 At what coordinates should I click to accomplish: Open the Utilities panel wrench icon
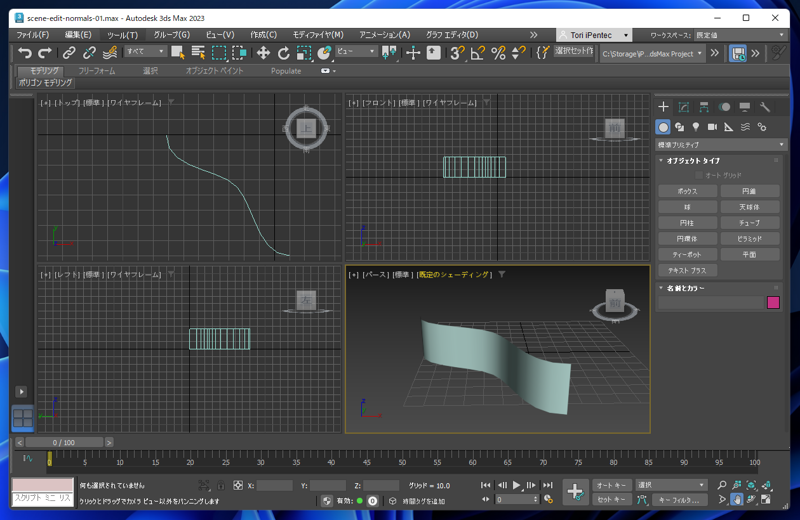coord(765,107)
